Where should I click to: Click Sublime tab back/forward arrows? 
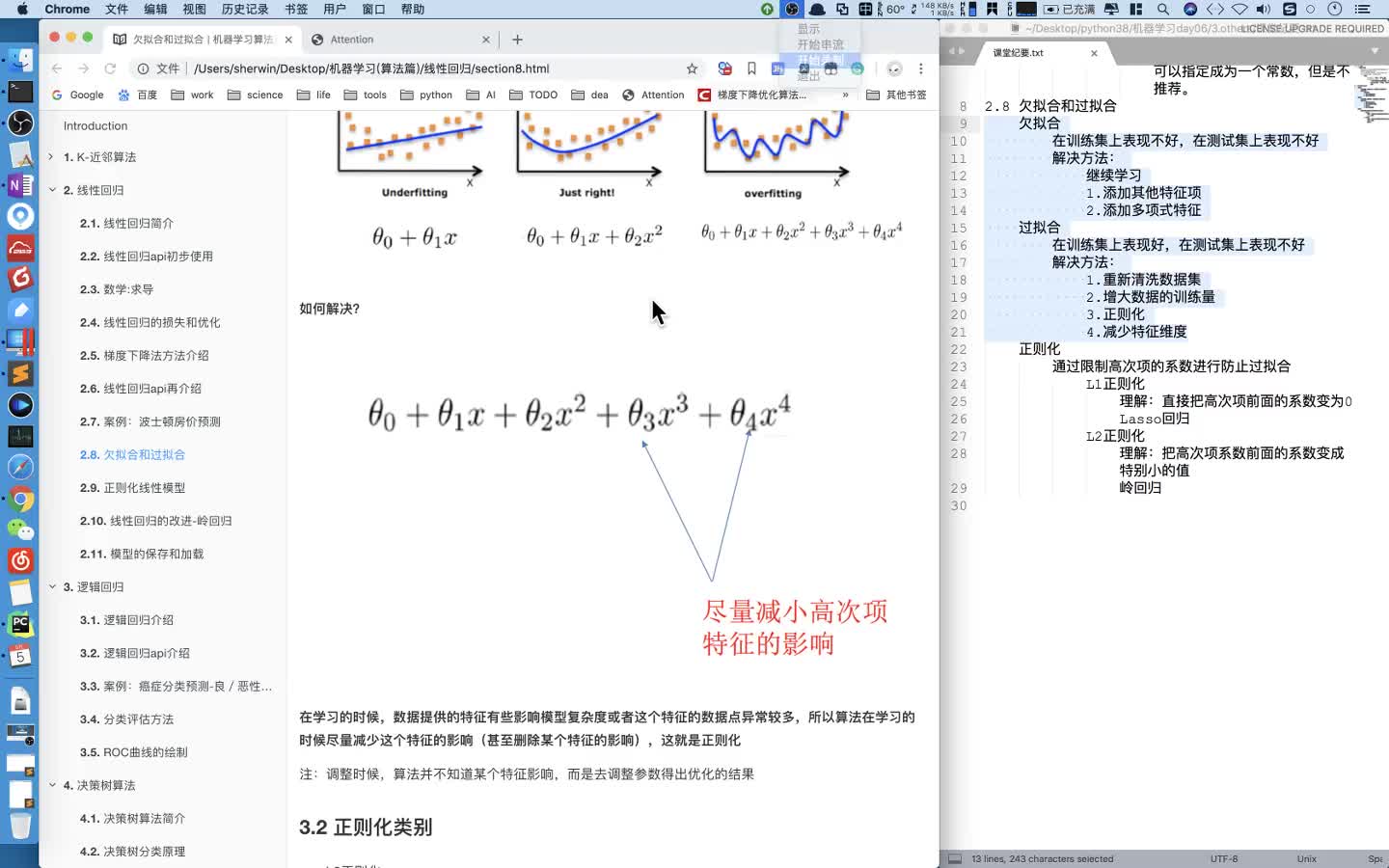[x=956, y=52]
